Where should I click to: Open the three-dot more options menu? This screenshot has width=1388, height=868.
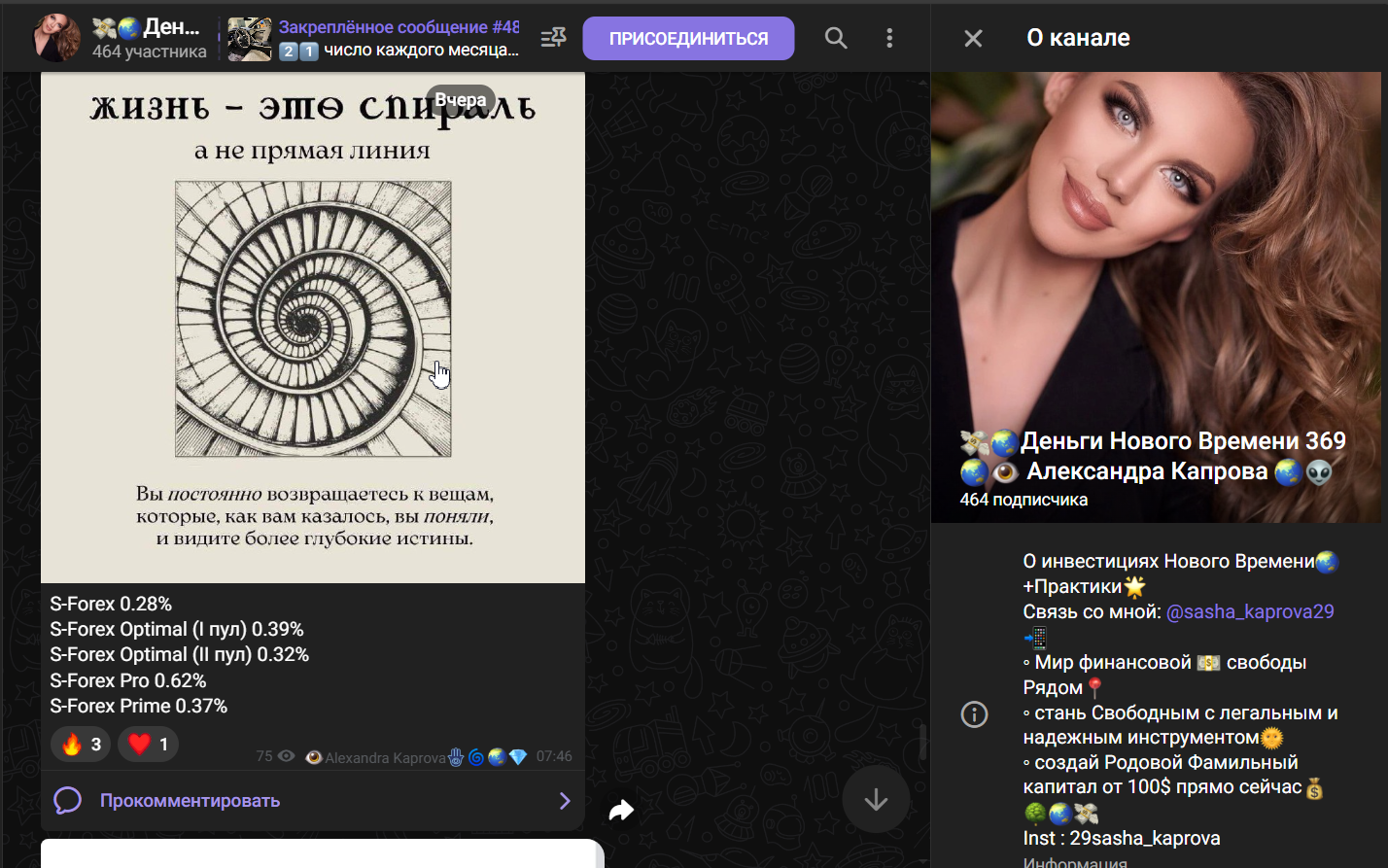(x=889, y=38)
